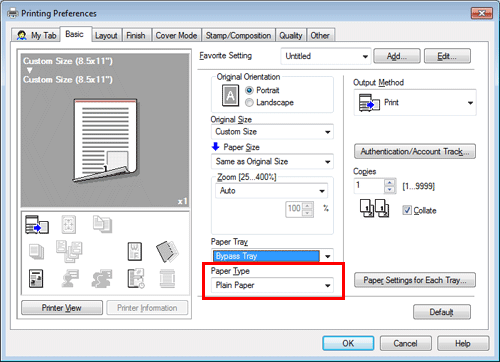The width and height of the screenshot is (500, 362).
Task: Click the Edit... favorite setting button
Action: pyautogui.click(x=447, y=56)
